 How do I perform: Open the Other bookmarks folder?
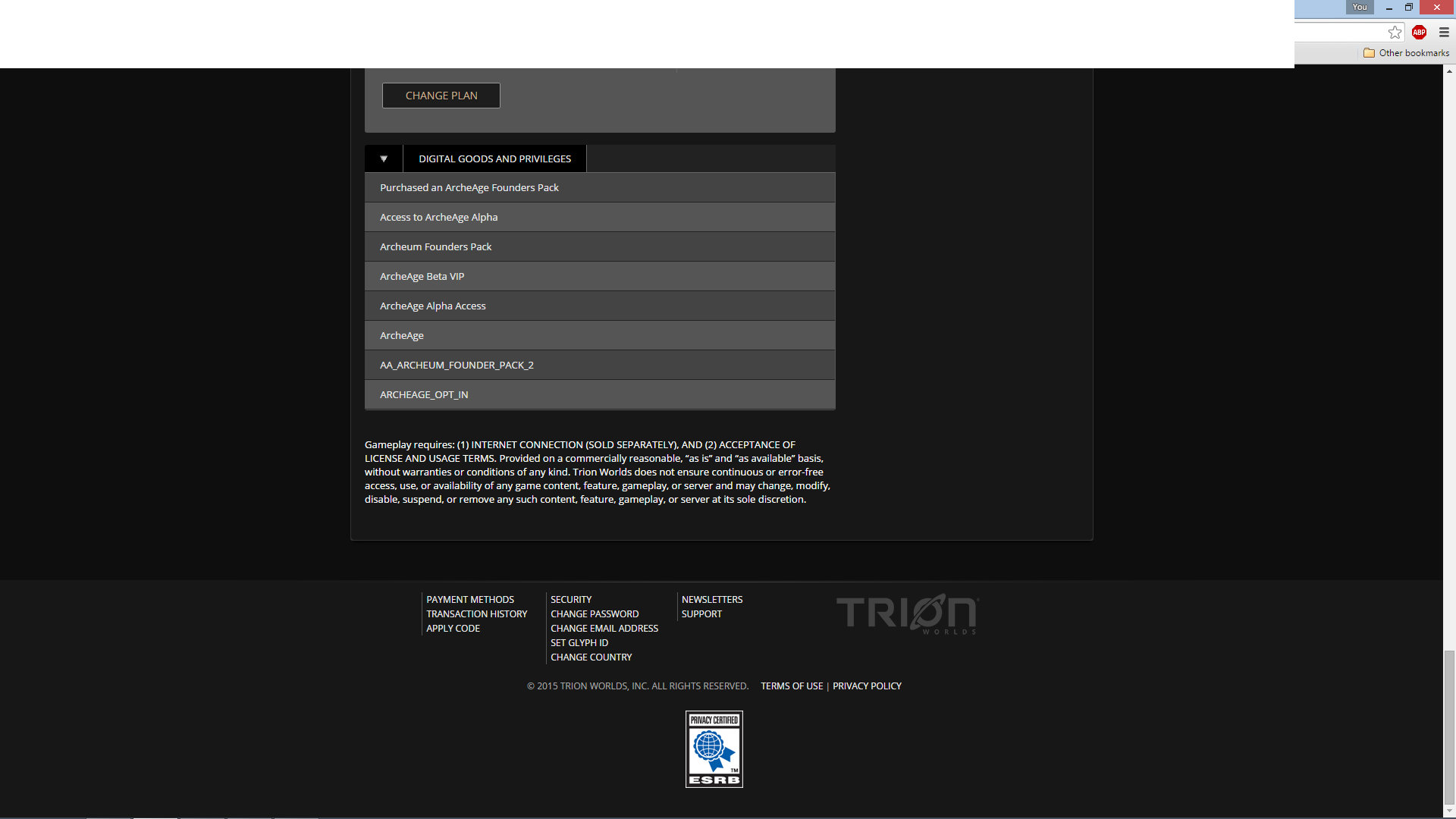(x=1407, y=53)
